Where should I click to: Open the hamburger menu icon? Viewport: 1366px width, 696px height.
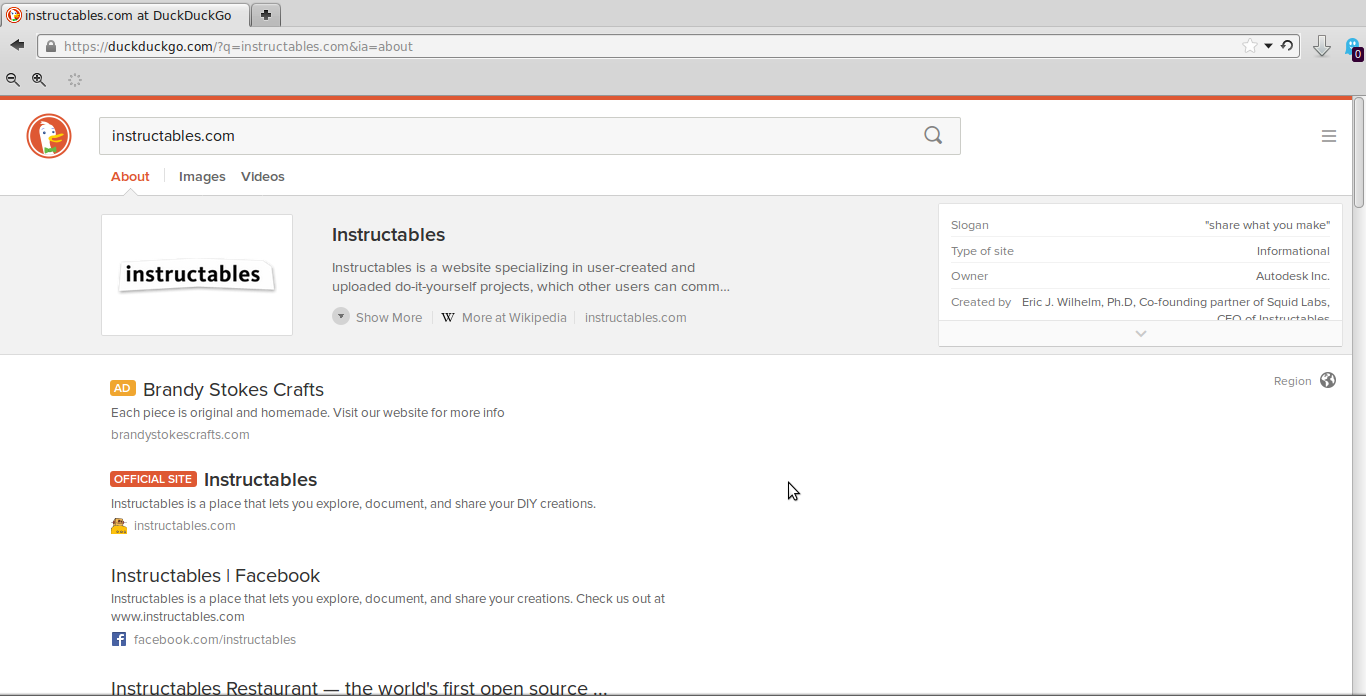[1329, 136]
